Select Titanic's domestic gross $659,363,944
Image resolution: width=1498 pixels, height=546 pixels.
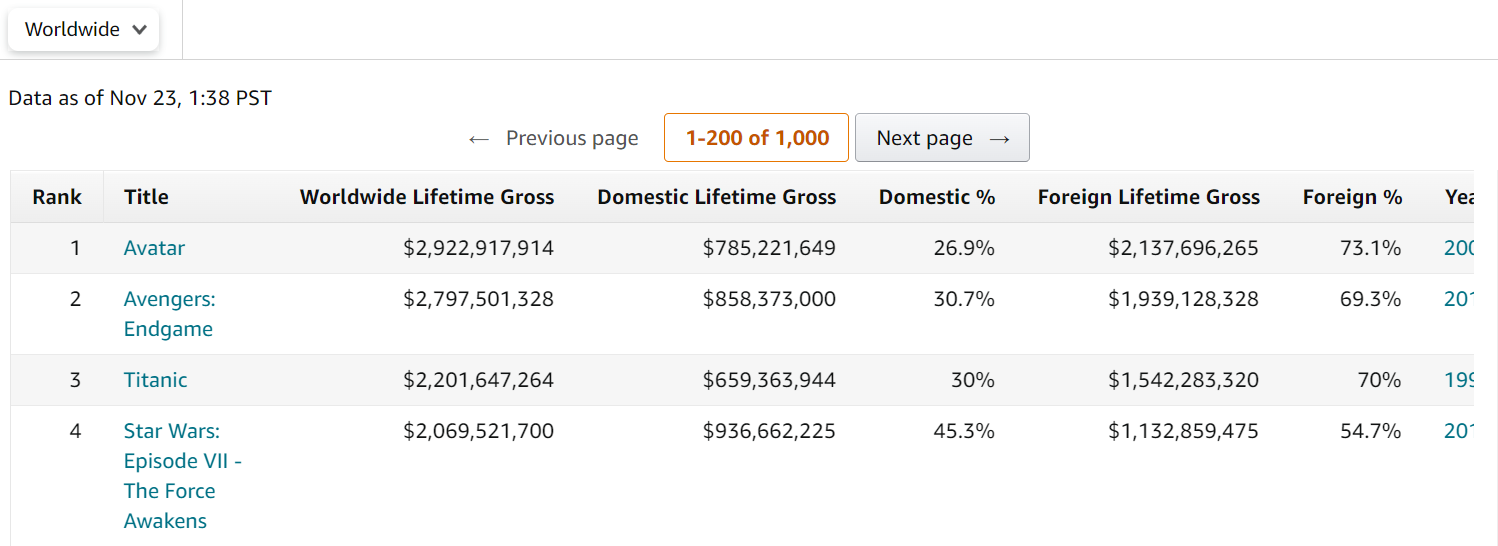(x=769, y=380)
